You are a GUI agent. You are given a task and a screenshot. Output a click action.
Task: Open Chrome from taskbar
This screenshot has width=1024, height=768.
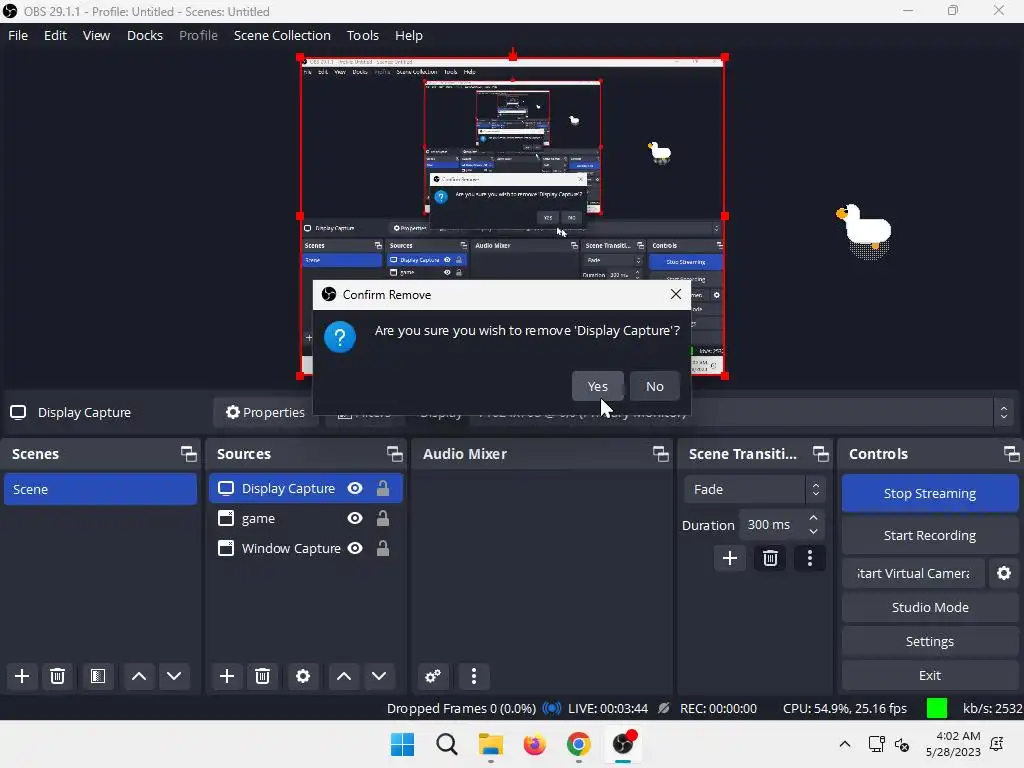[x=579, y=744]
